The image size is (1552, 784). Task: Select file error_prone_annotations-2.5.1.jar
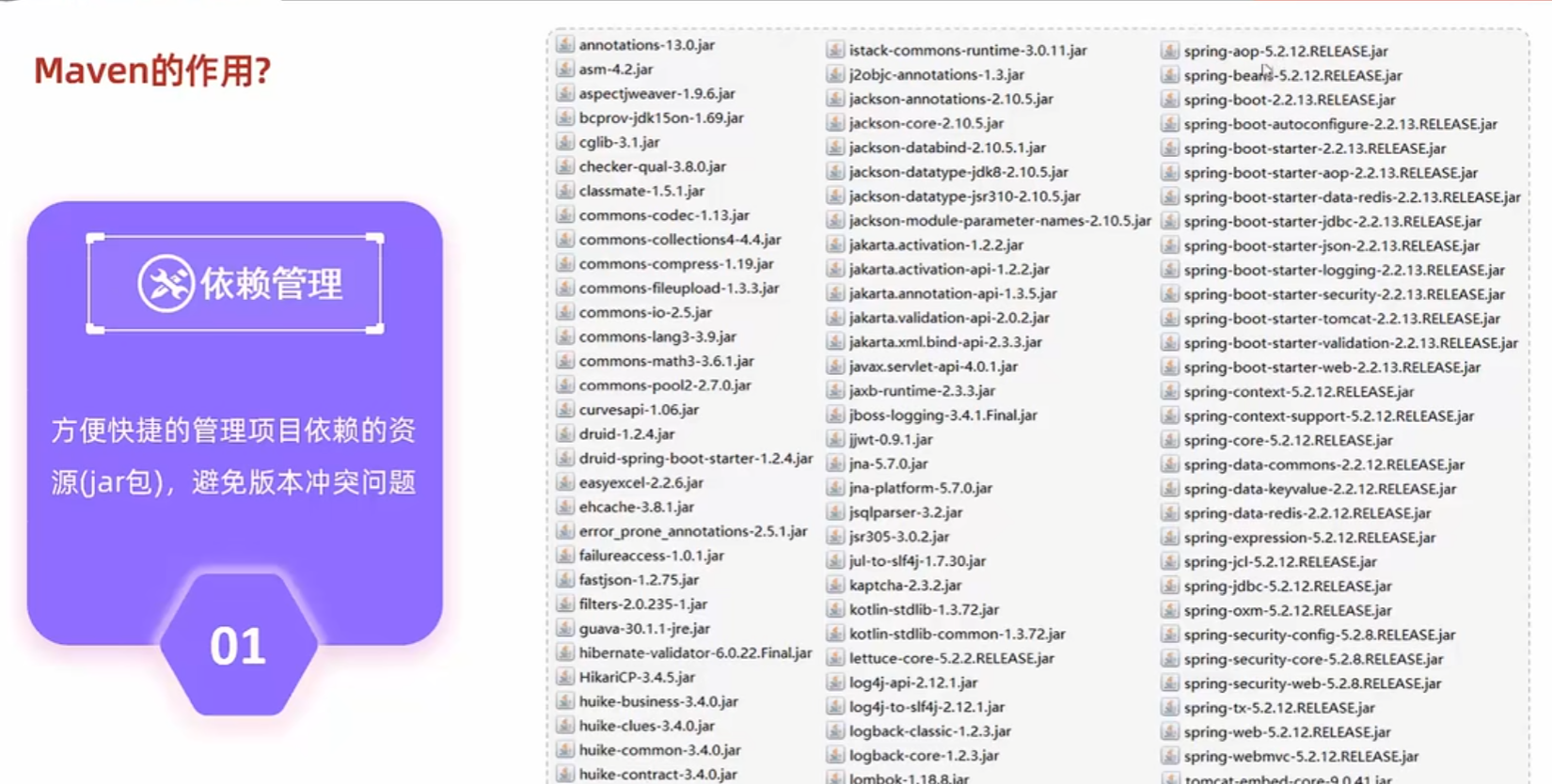(x=693, y=531)
